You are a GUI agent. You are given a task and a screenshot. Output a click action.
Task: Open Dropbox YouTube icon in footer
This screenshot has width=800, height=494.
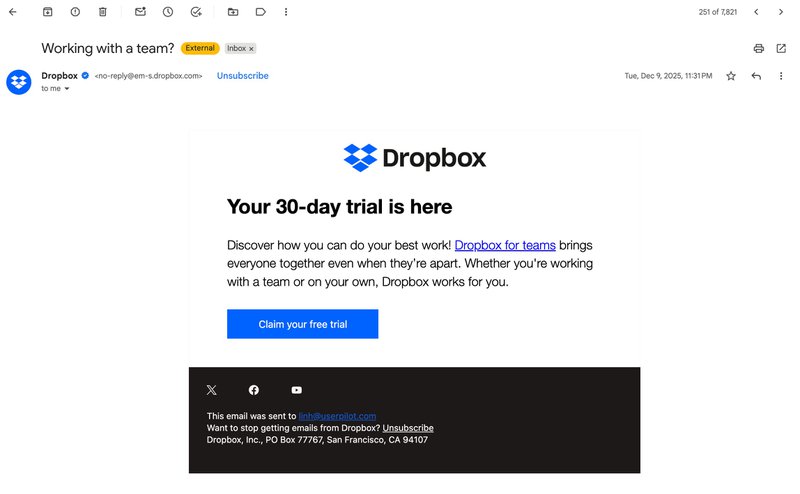click(296, 390)
